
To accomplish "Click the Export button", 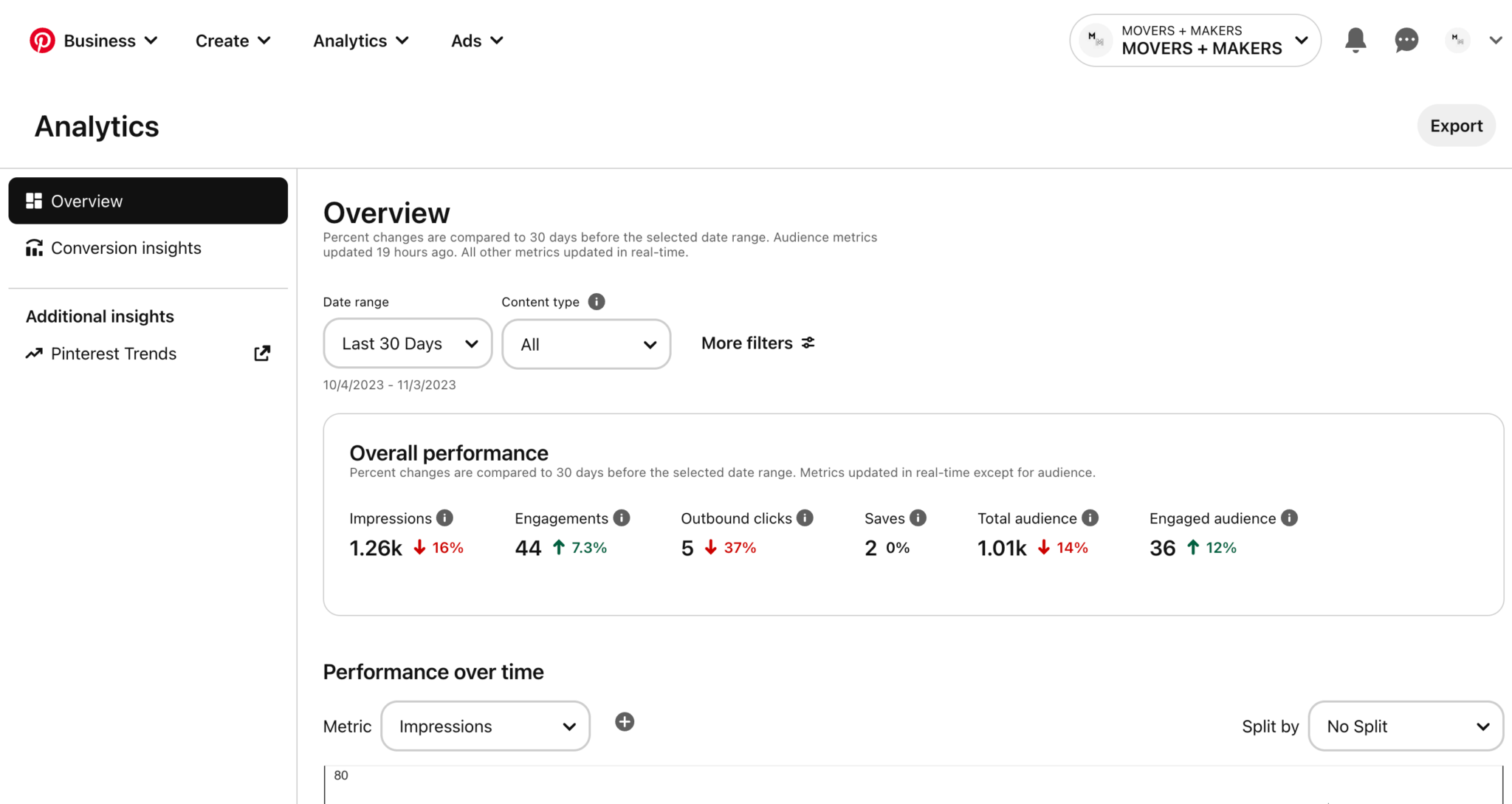I will (1455, 126).
